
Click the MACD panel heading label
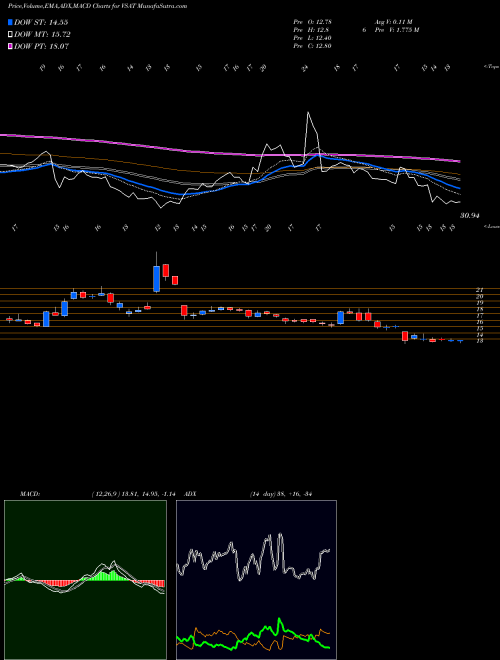pos(29,494)
